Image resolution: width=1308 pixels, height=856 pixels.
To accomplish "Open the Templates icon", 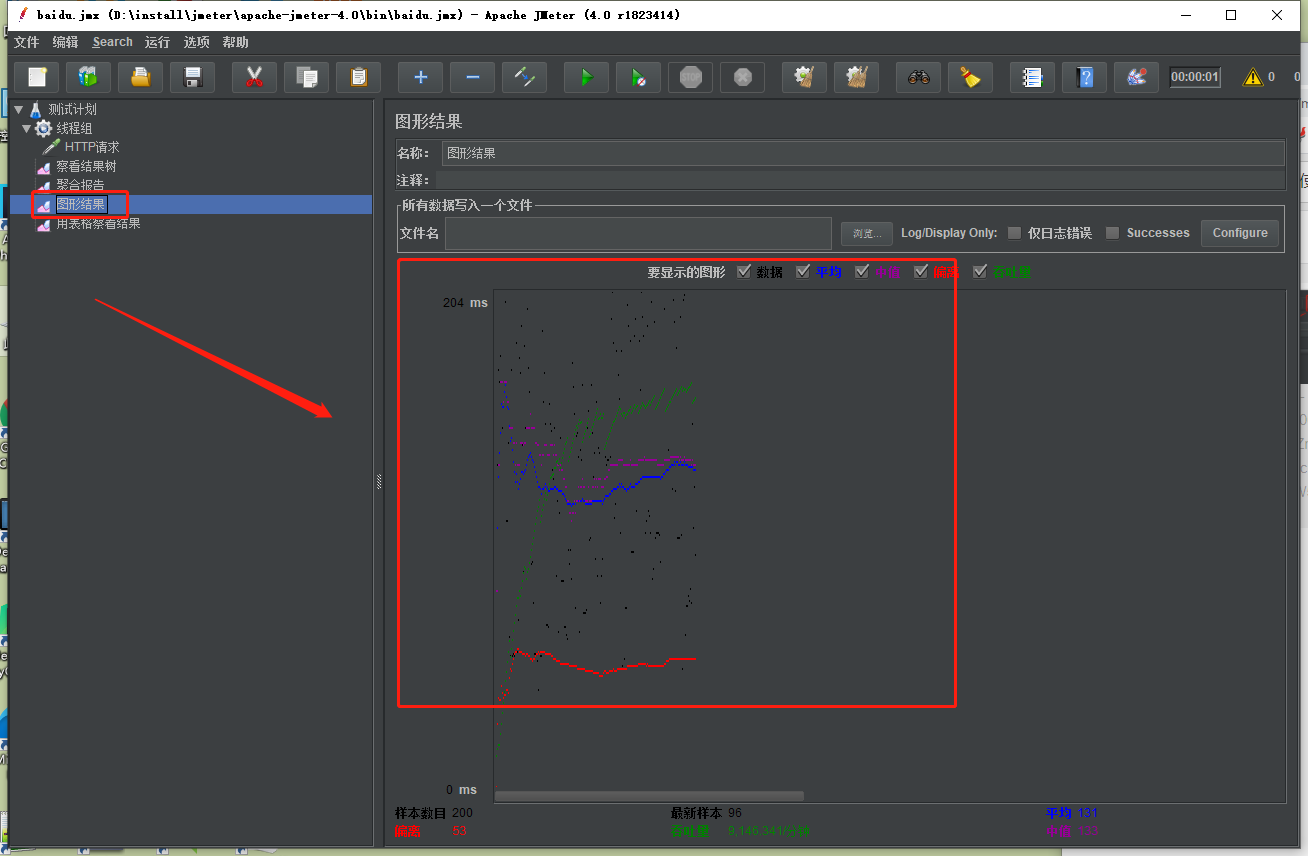I will point(89,77).
